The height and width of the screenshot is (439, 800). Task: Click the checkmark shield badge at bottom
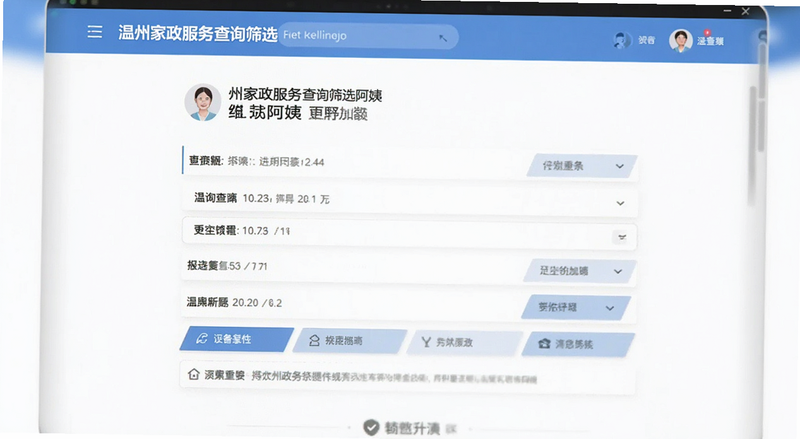[x=371, y=427]
